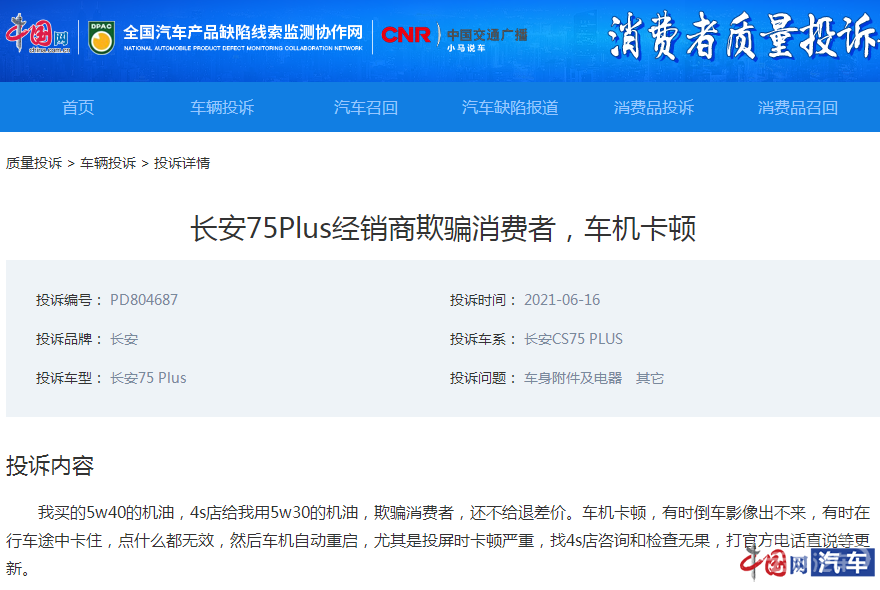Image resolution: width=880 pixels, height=590 pixels.
Task: Click issue tag 其它
Action: coord(650,378)
